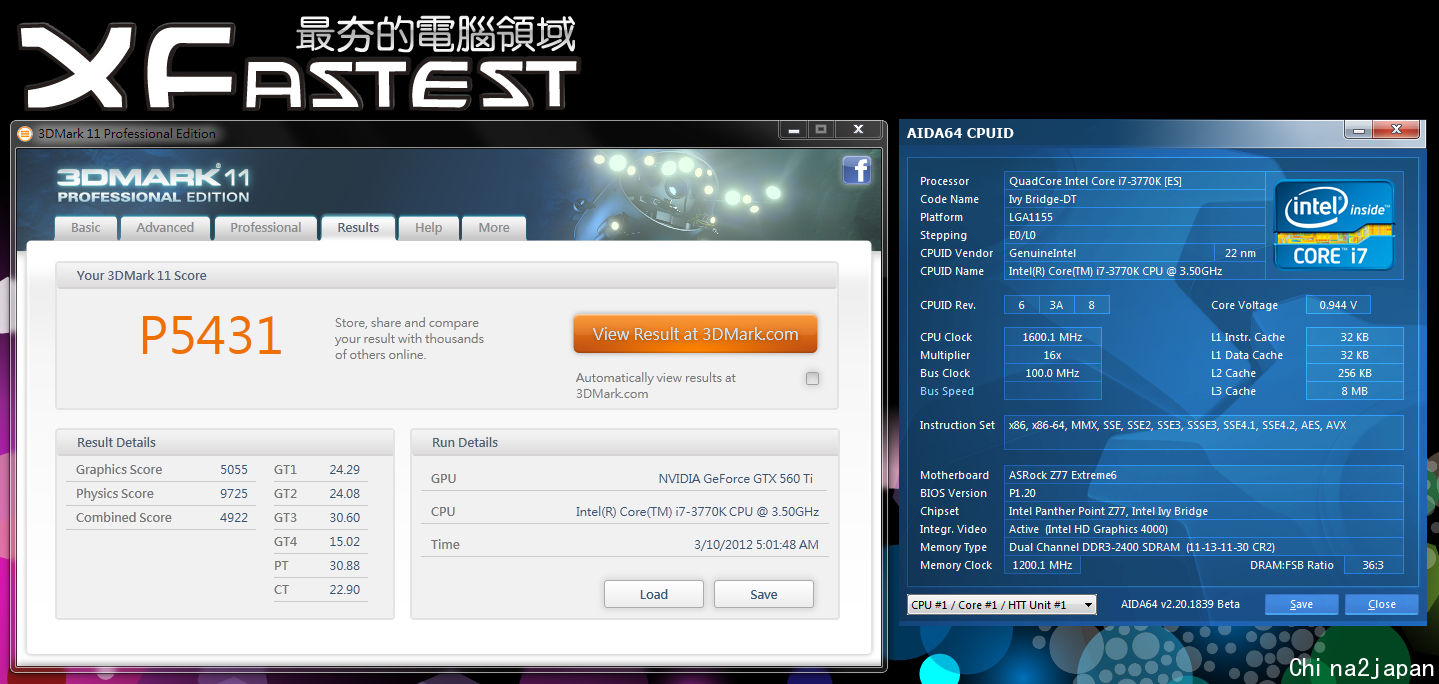
Task: Click the Stepping value E0/L0
Action: click(x=1135, y=235)
